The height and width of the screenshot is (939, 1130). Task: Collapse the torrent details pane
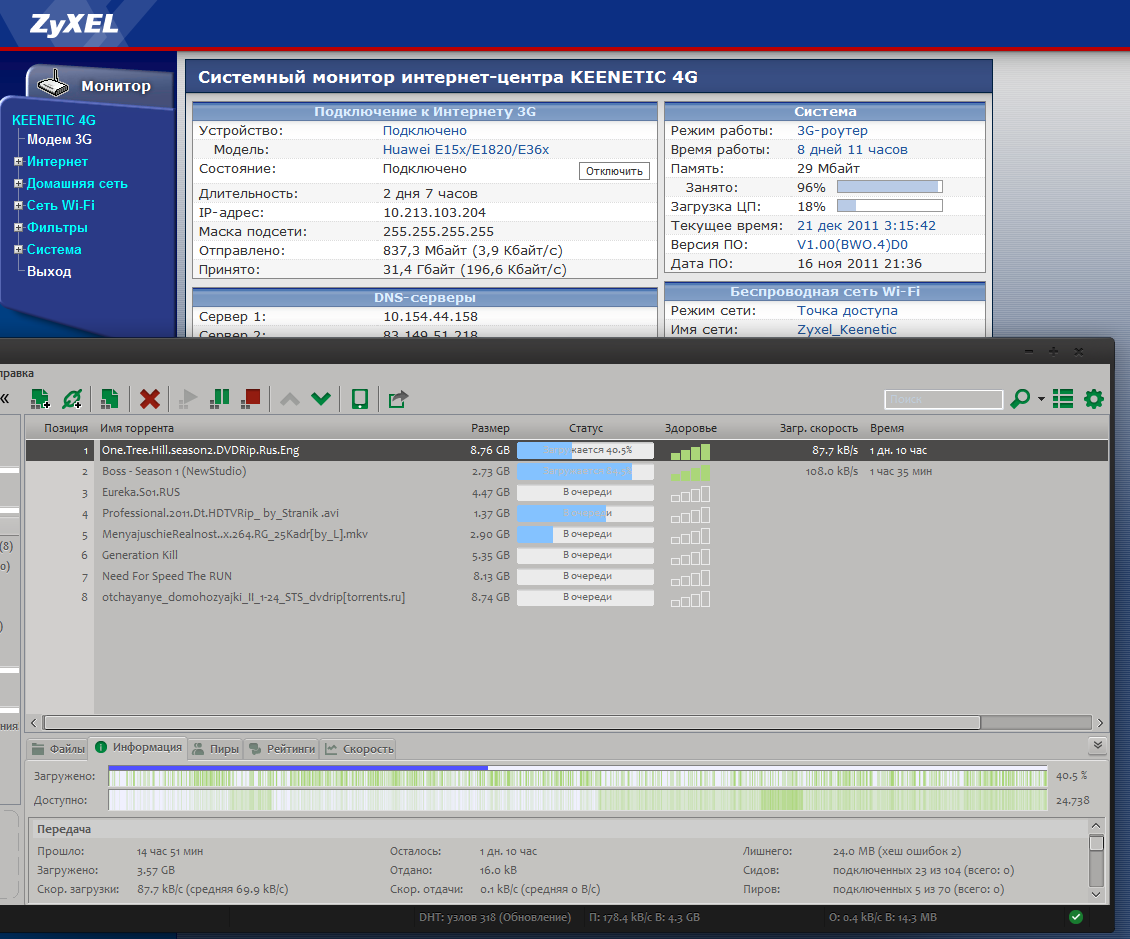point(1098,745)
